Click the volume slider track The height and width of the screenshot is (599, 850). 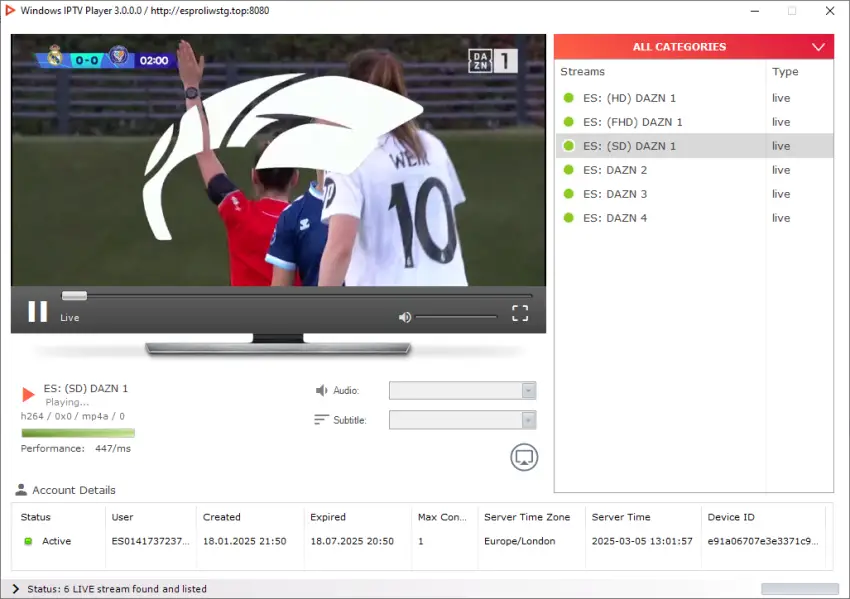pyautogui.click(x=456, y=317)
